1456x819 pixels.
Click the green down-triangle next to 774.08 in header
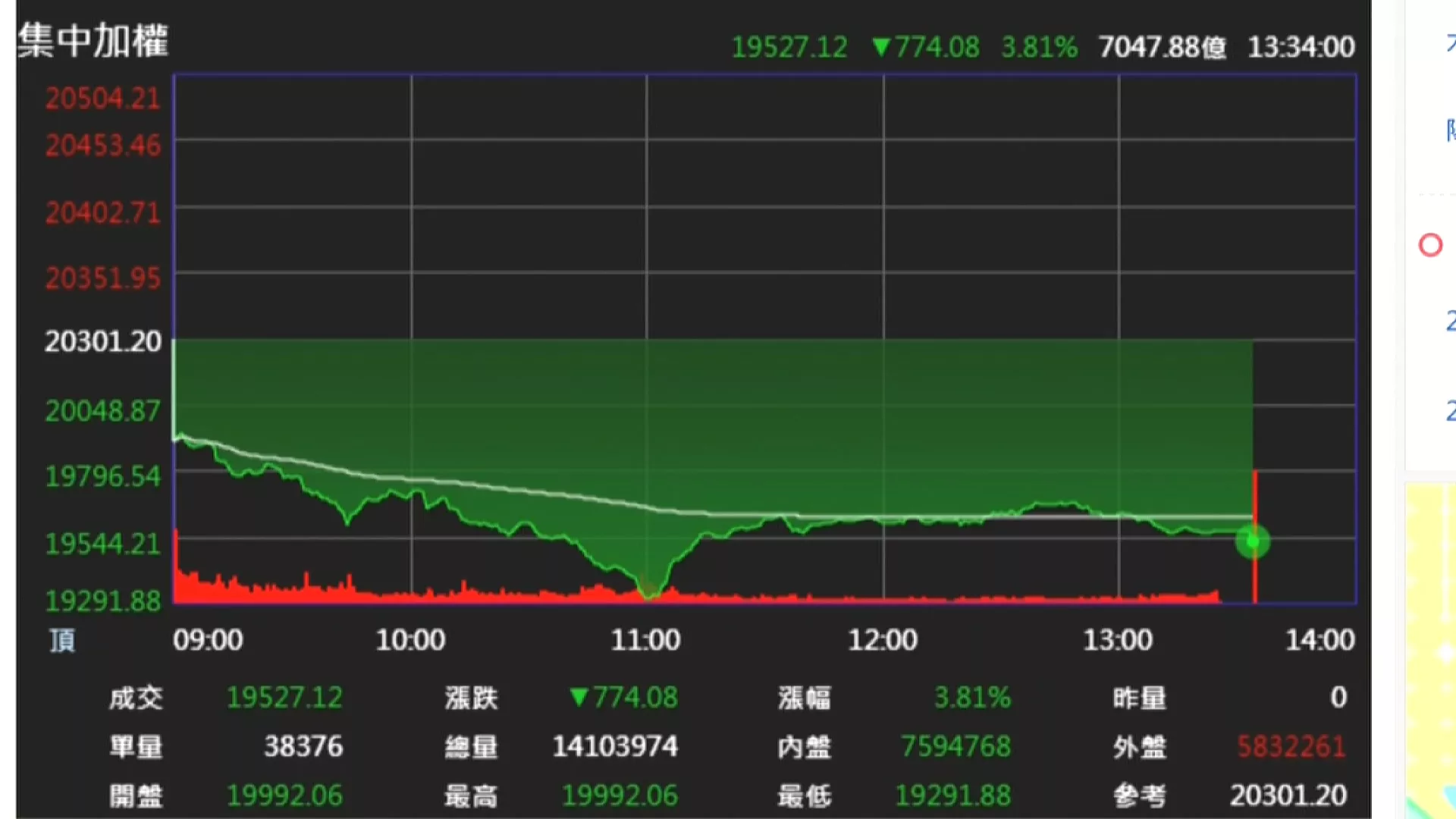click(880, 47)
